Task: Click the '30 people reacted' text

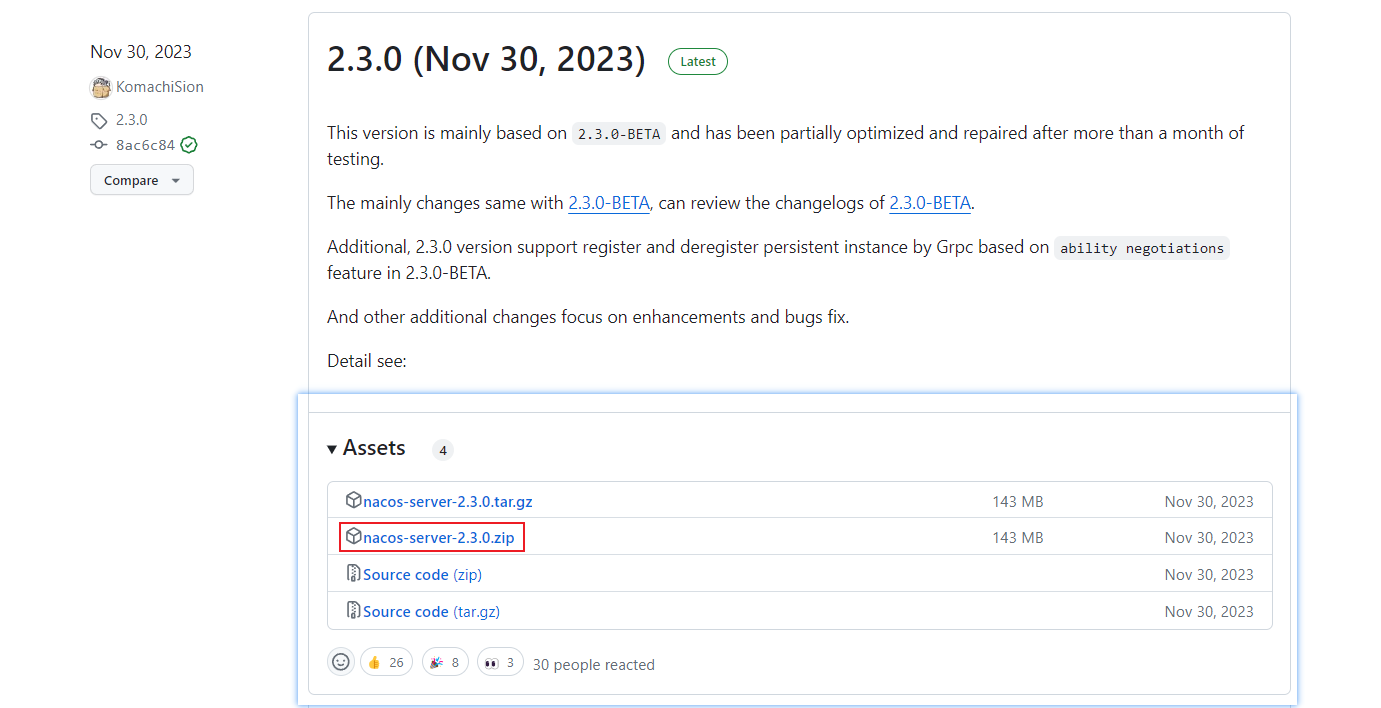Action: pyautogui.click(x=594, y=664)
